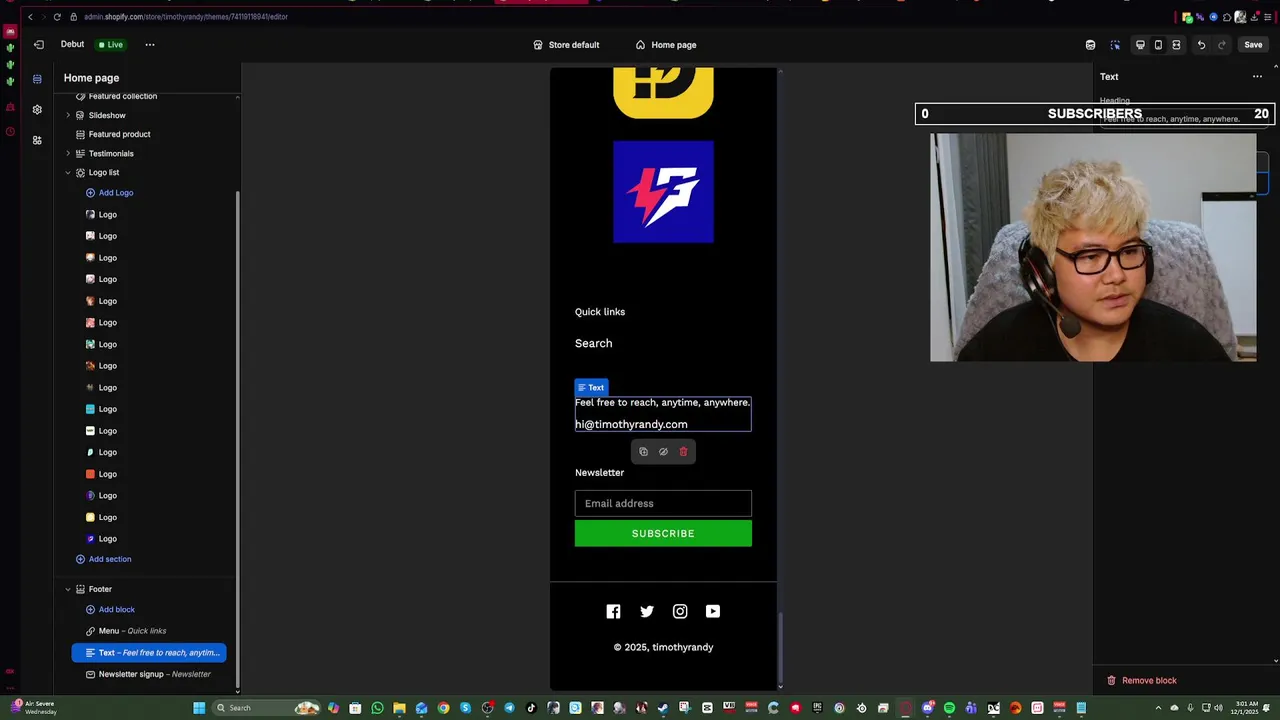The image size is (1280, 720).
Task: Expand the Testimonials section
Action: (x=68, y=154)
